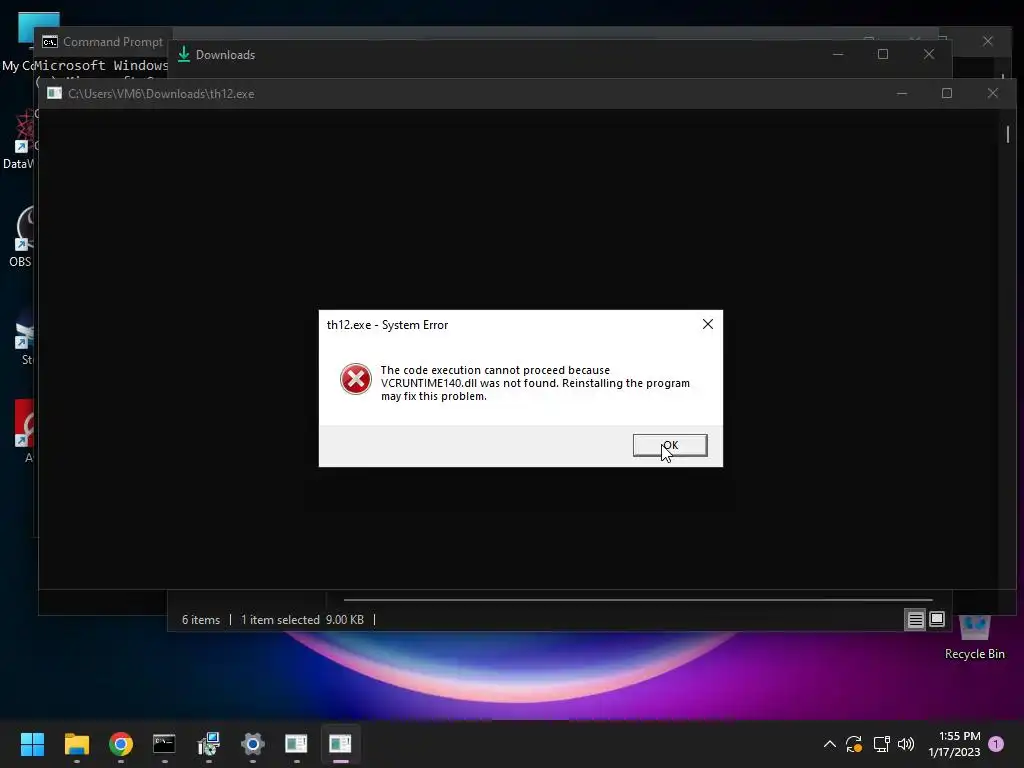Click the red error icon in dialog
The height and width of the screenshot is (768, 1024).
(x=356, y=379)
